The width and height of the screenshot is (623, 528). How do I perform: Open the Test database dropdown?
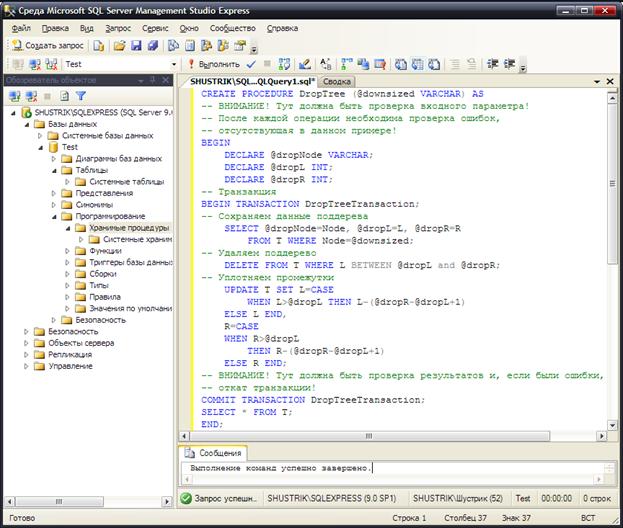(174, 64)
